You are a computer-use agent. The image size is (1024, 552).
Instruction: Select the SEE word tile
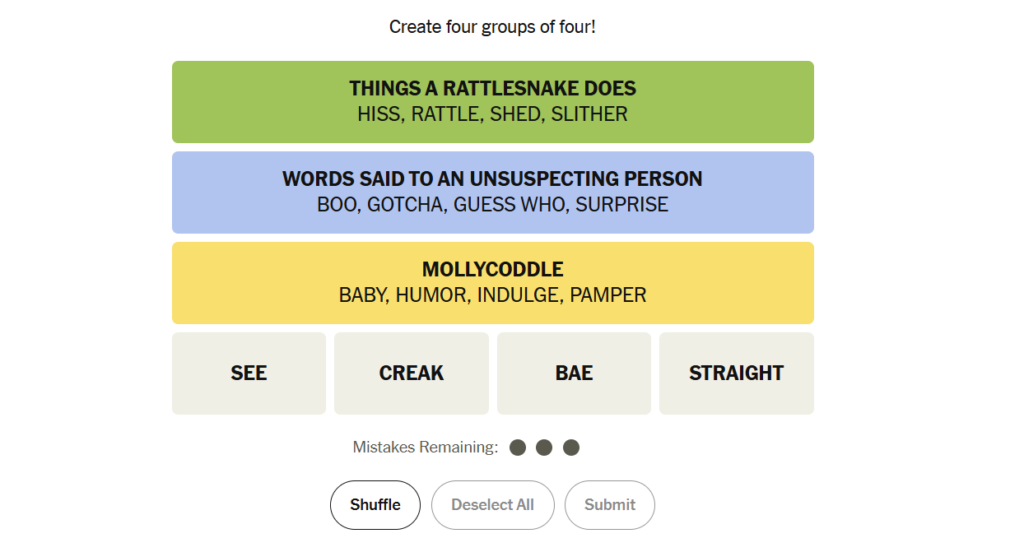point(249,373)
